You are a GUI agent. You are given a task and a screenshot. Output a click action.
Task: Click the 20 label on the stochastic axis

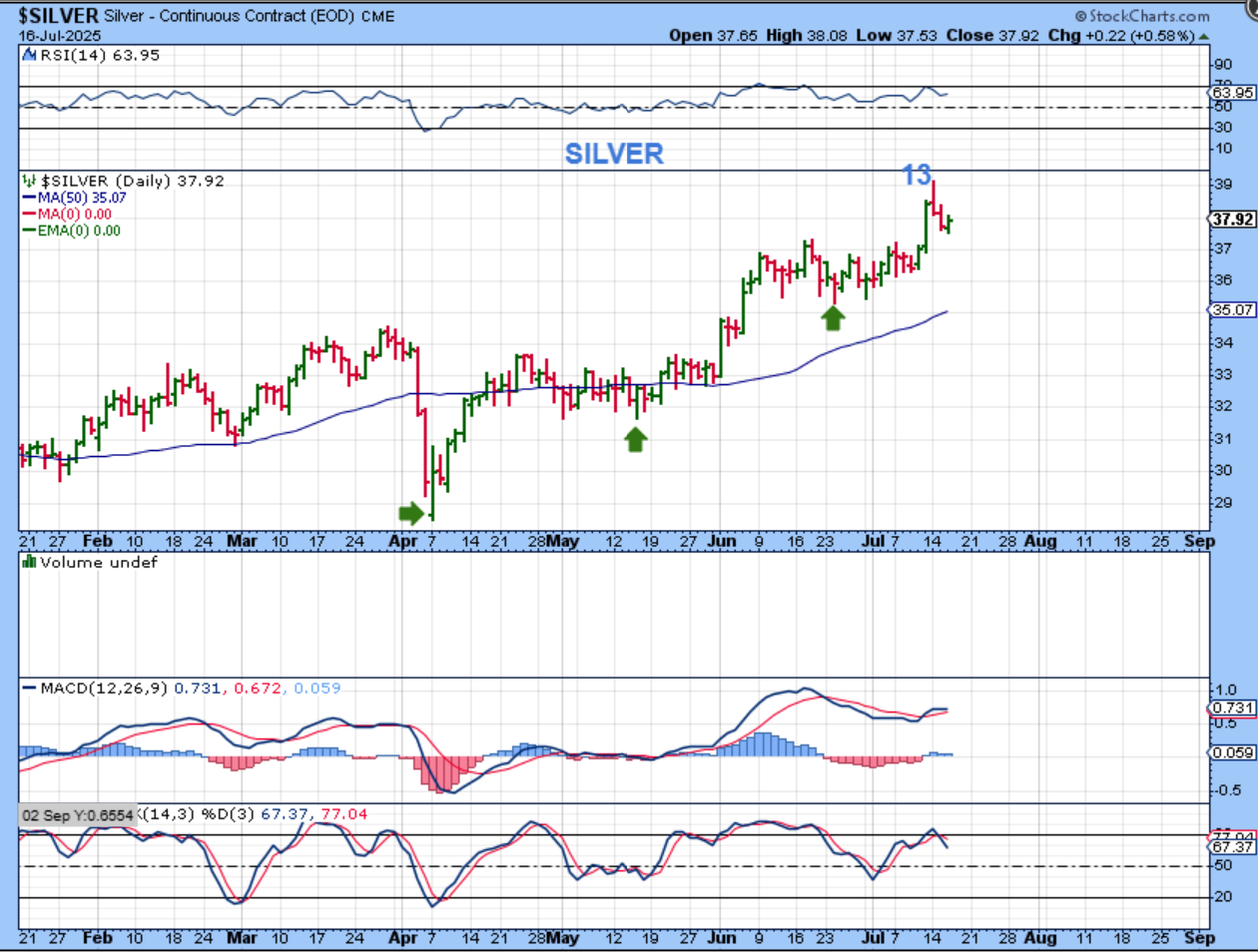1222,897
